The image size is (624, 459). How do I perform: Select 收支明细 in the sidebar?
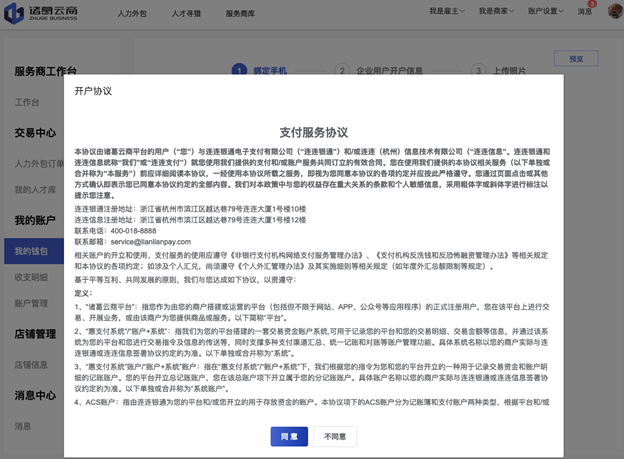31,277
